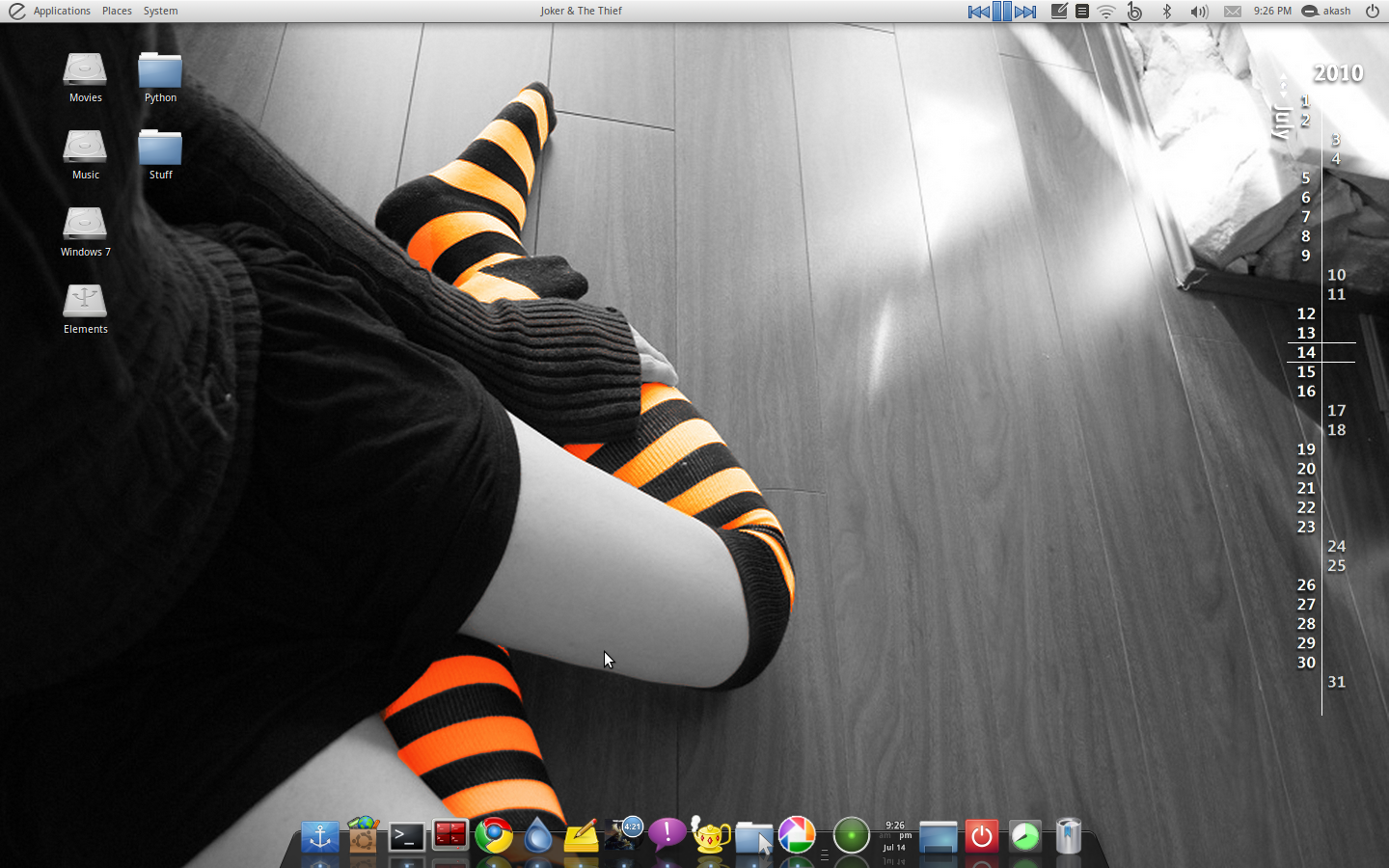Launch the red Terminator split-terminal icon
Viewport: 1389px width, 868px height.
[449, 834]
